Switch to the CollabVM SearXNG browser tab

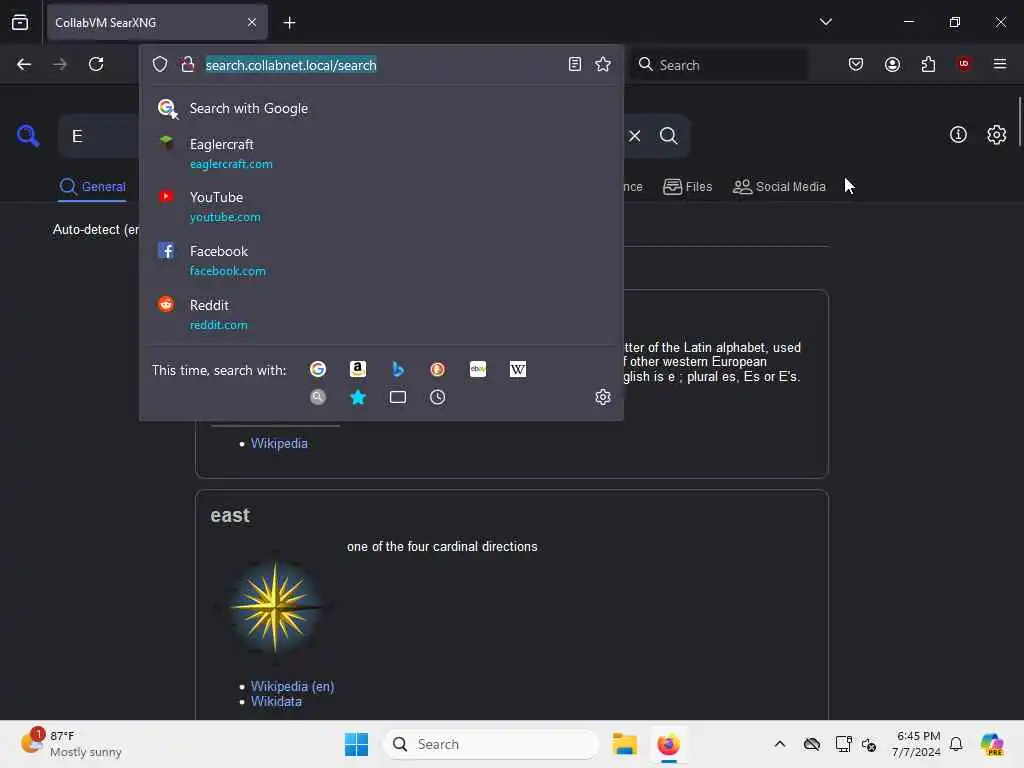[x=157, y=22]
